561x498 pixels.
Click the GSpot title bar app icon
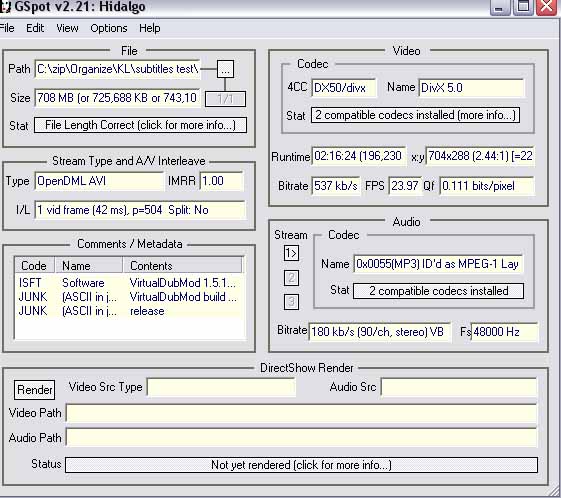pos(5,7)
